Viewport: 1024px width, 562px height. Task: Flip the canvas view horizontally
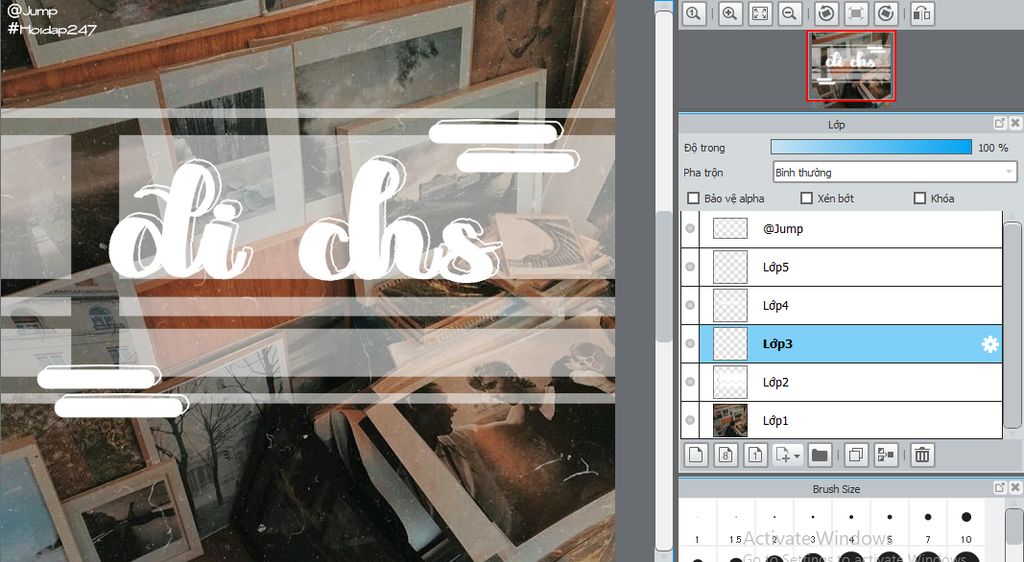coord(922,13)
